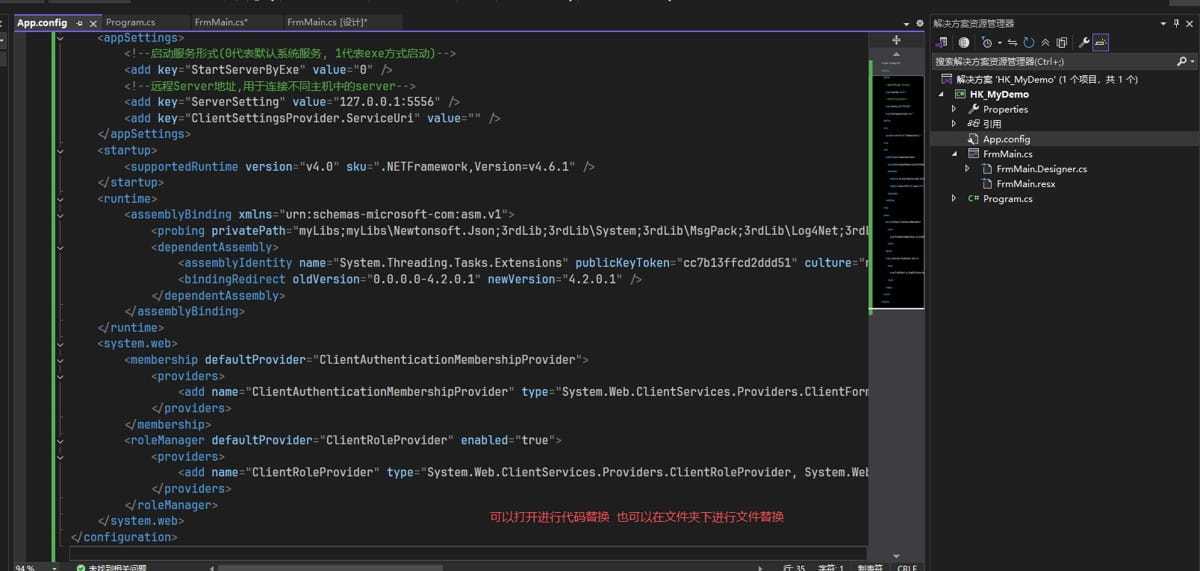The width and height of the screenshot is (1200, 571).
Task: Click the split editor icon above the scrollbar
Action: (896, 40)
